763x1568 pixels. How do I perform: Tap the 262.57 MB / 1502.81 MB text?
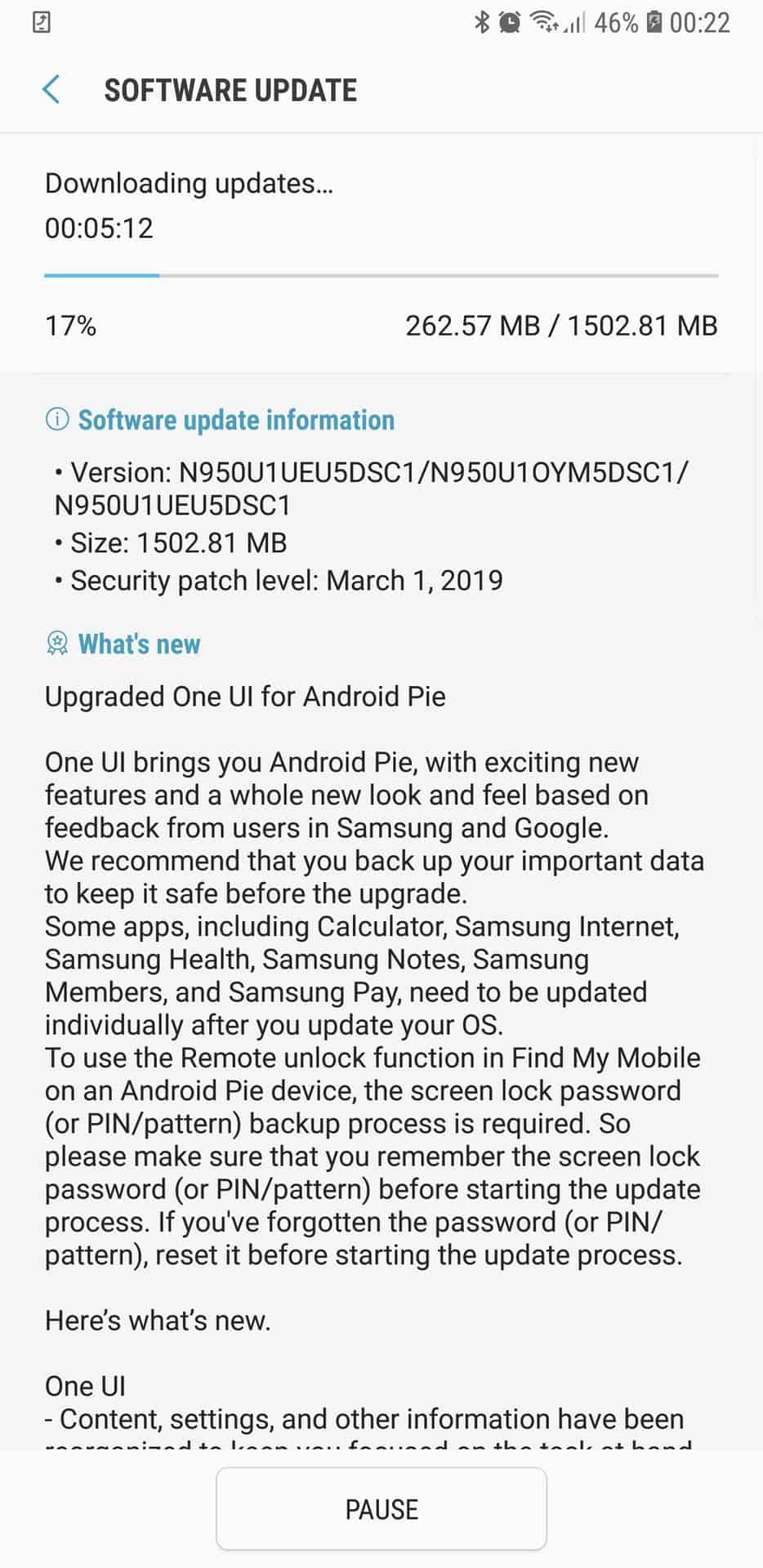(x=561, y=326)
